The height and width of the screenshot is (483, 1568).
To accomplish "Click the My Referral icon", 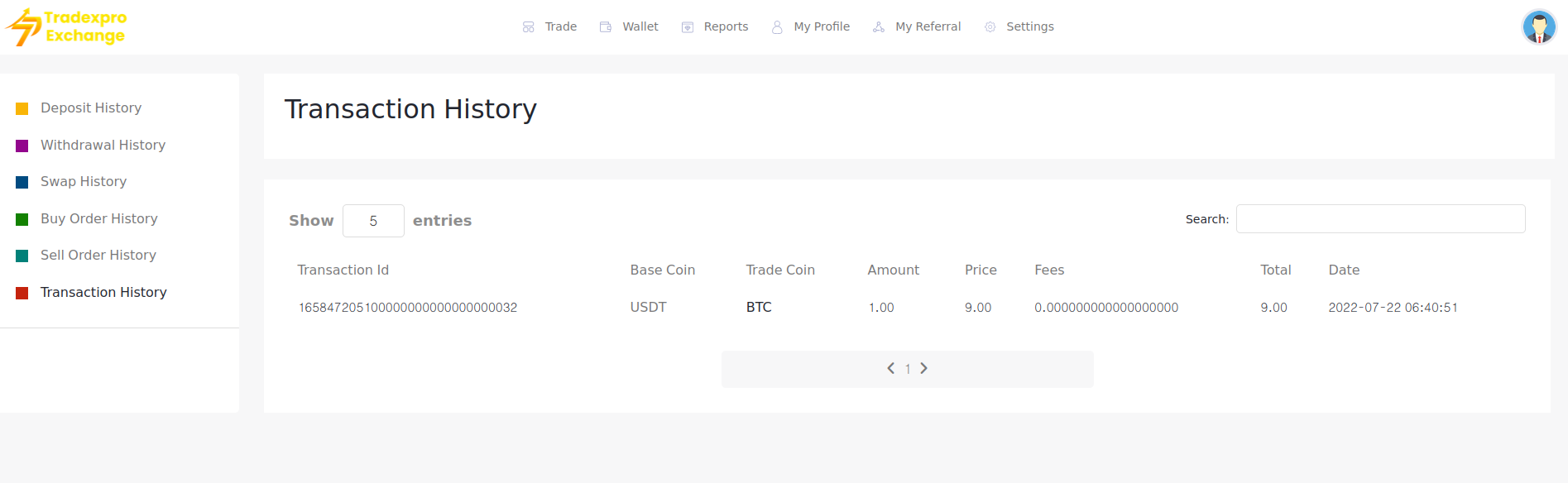I will (x=879, y=27).
